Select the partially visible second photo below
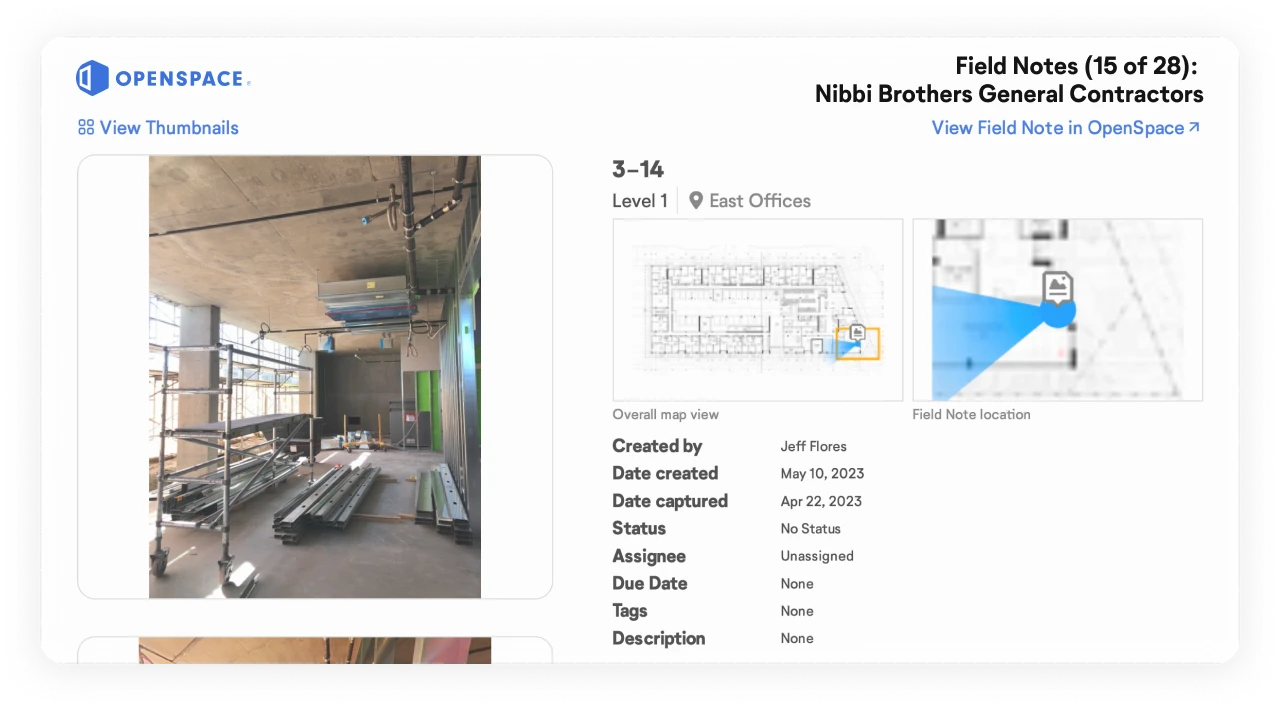 coord(315,650)
